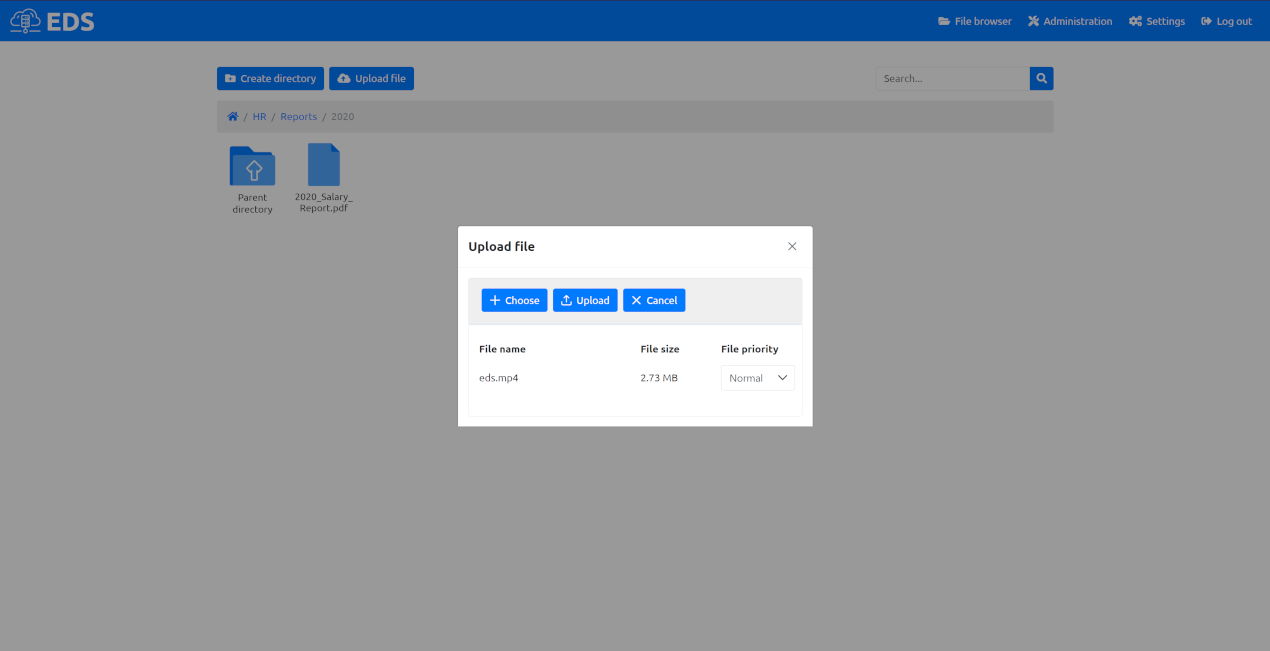
Task: Open the Administration menu item
Action: (x=1070, y=21)
